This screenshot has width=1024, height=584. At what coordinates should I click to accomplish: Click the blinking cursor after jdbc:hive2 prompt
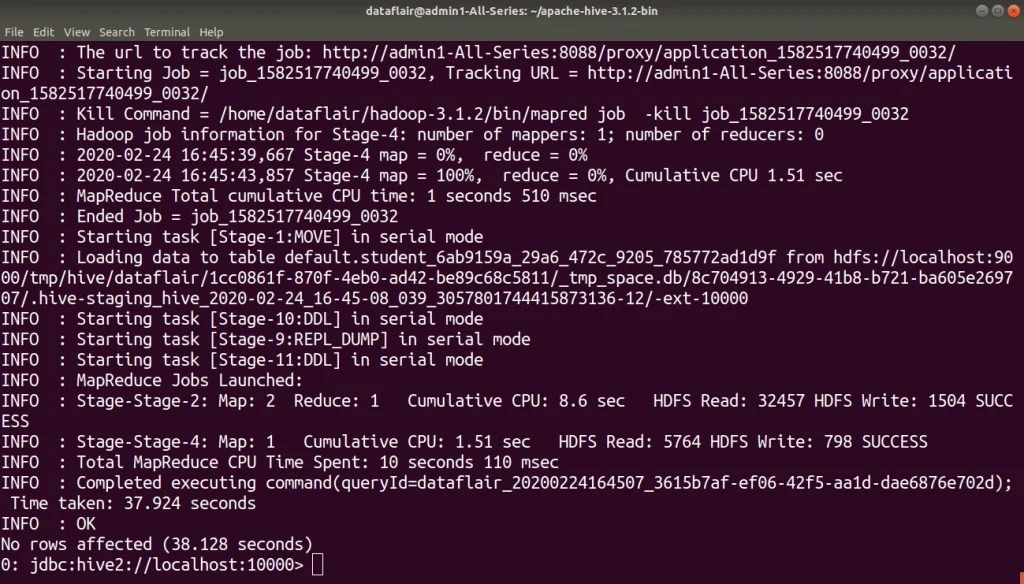(318, 564)
